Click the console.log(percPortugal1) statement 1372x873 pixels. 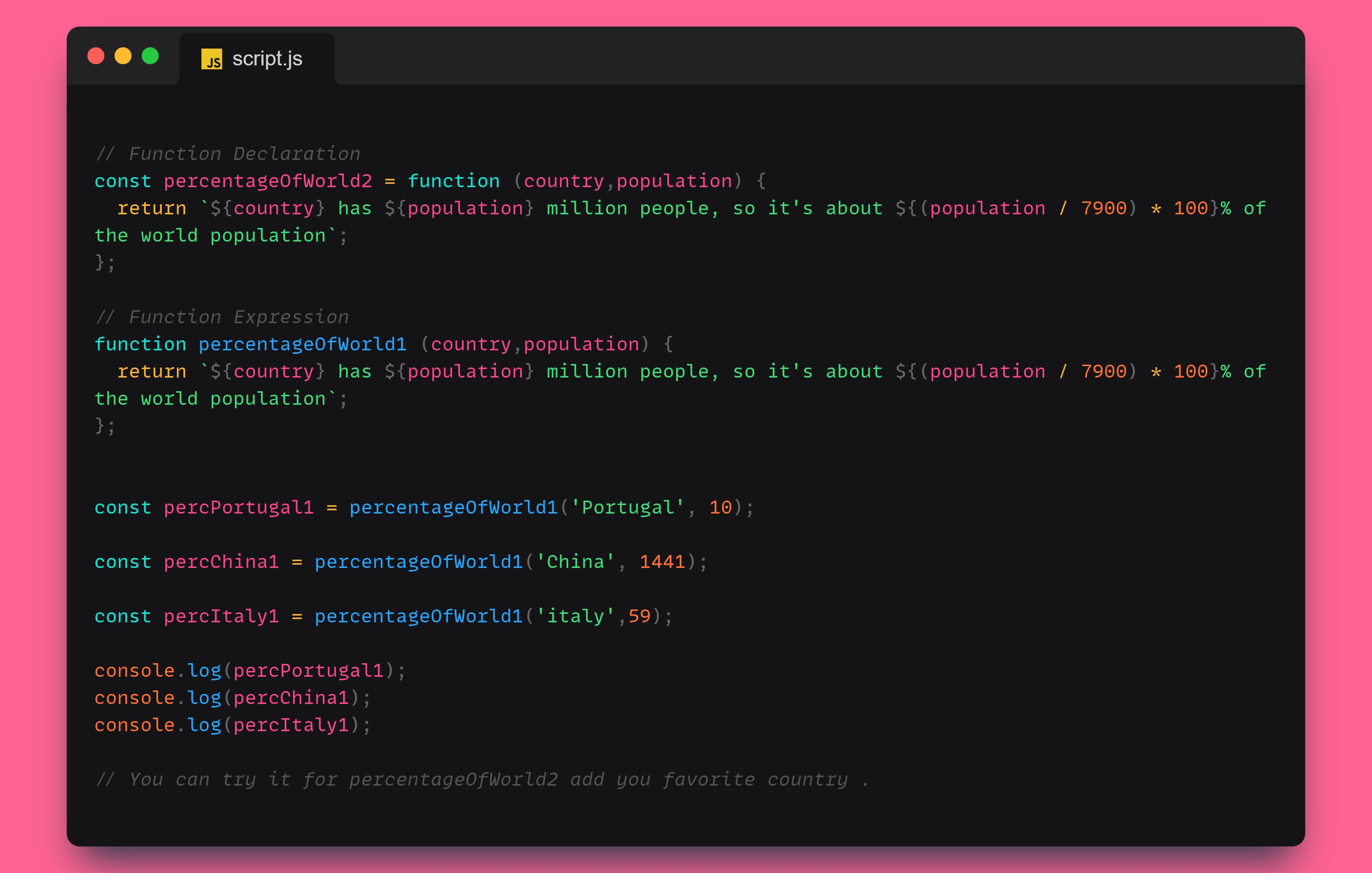[x=250, y=671]
